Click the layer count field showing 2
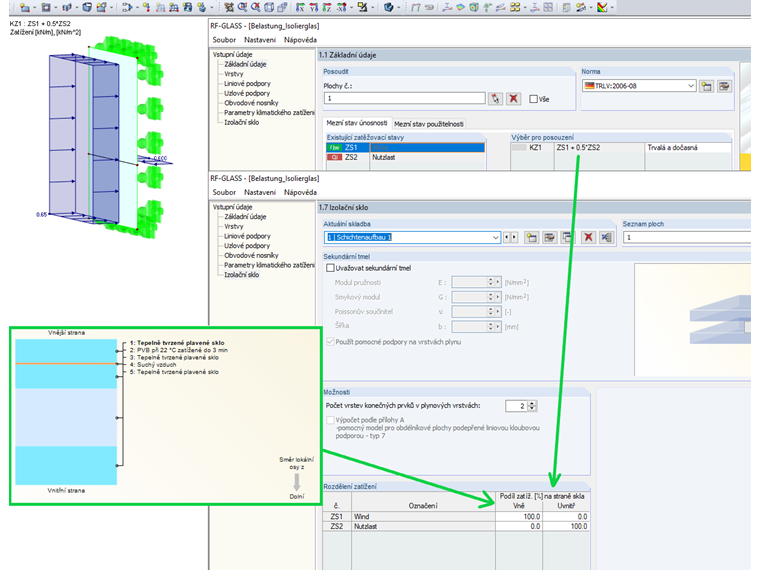This screenshot has width=760, height=570. click(x=516, y=406)
